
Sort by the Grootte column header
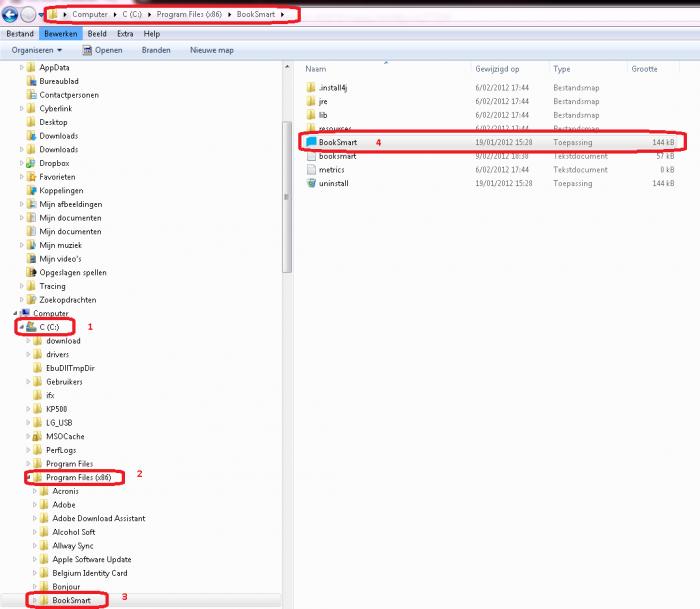pos(644,69)
